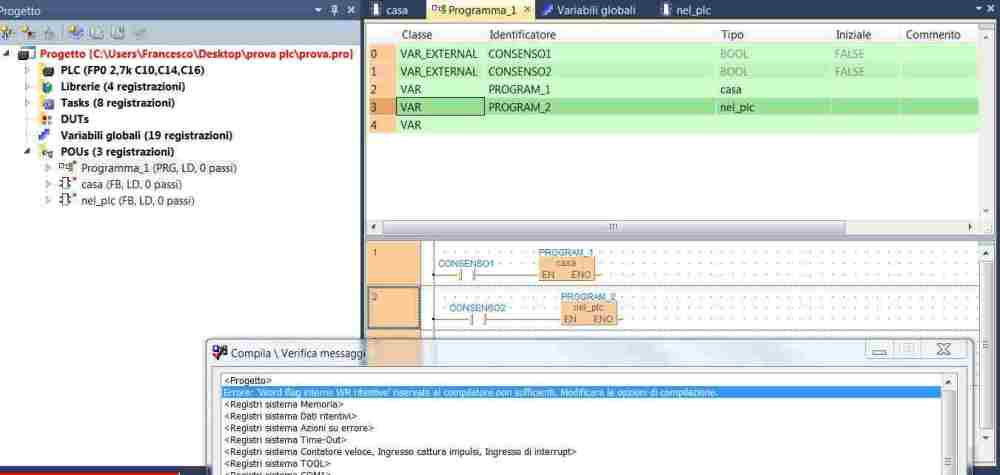Close the Programma_1 tab

[x=526, y=9]
